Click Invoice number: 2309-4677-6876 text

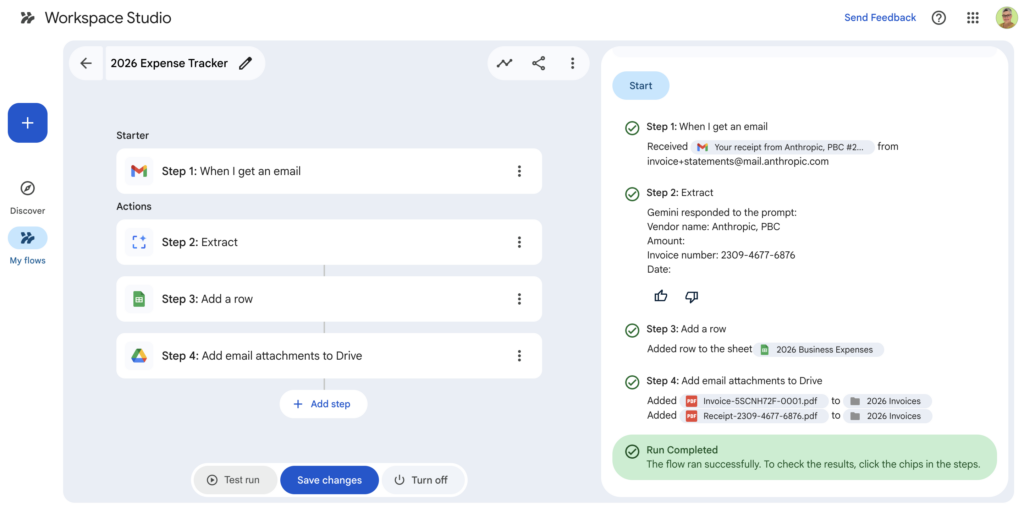tap(721, 255)
